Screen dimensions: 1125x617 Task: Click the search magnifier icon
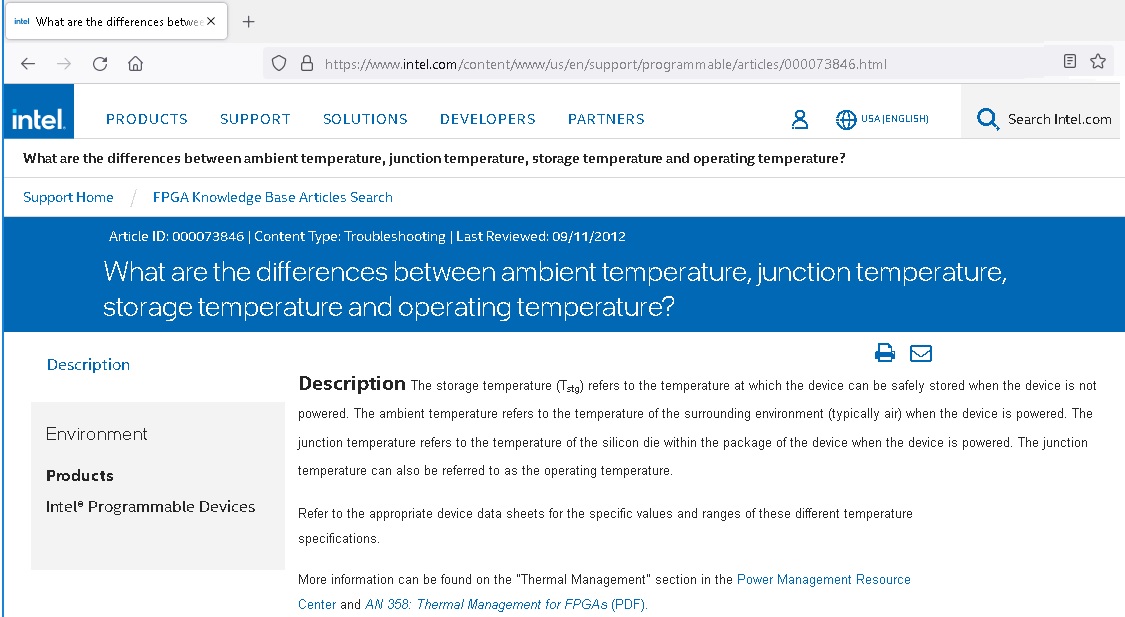(987, 119)
